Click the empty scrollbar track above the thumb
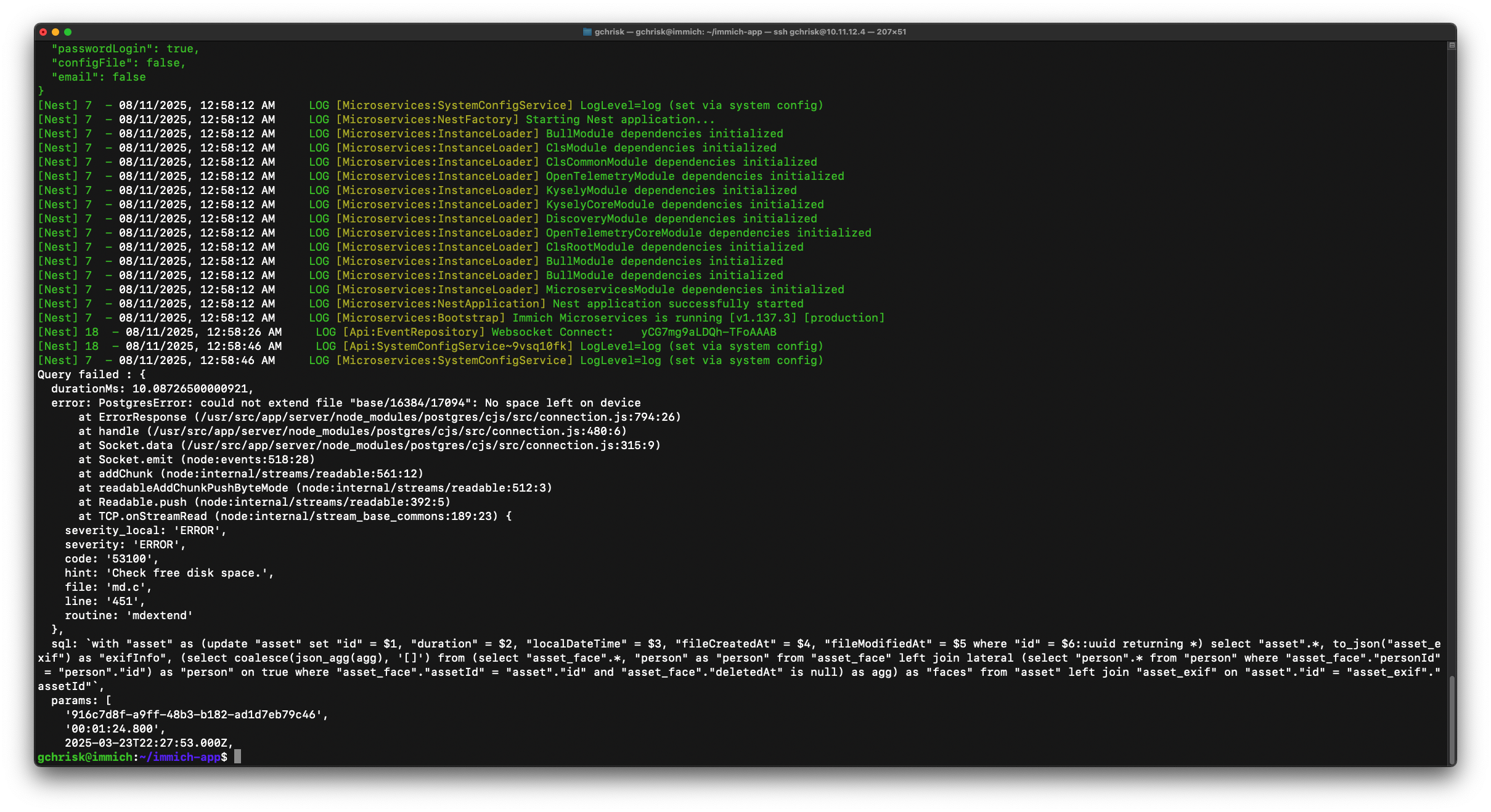Screen dimensions: 1491x812 click(x=1452, y=370)
